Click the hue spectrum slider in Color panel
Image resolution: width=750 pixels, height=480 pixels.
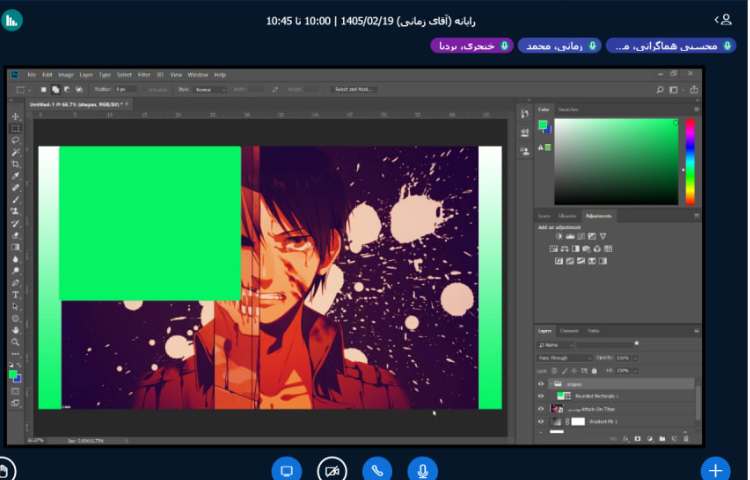click(690, 162)
